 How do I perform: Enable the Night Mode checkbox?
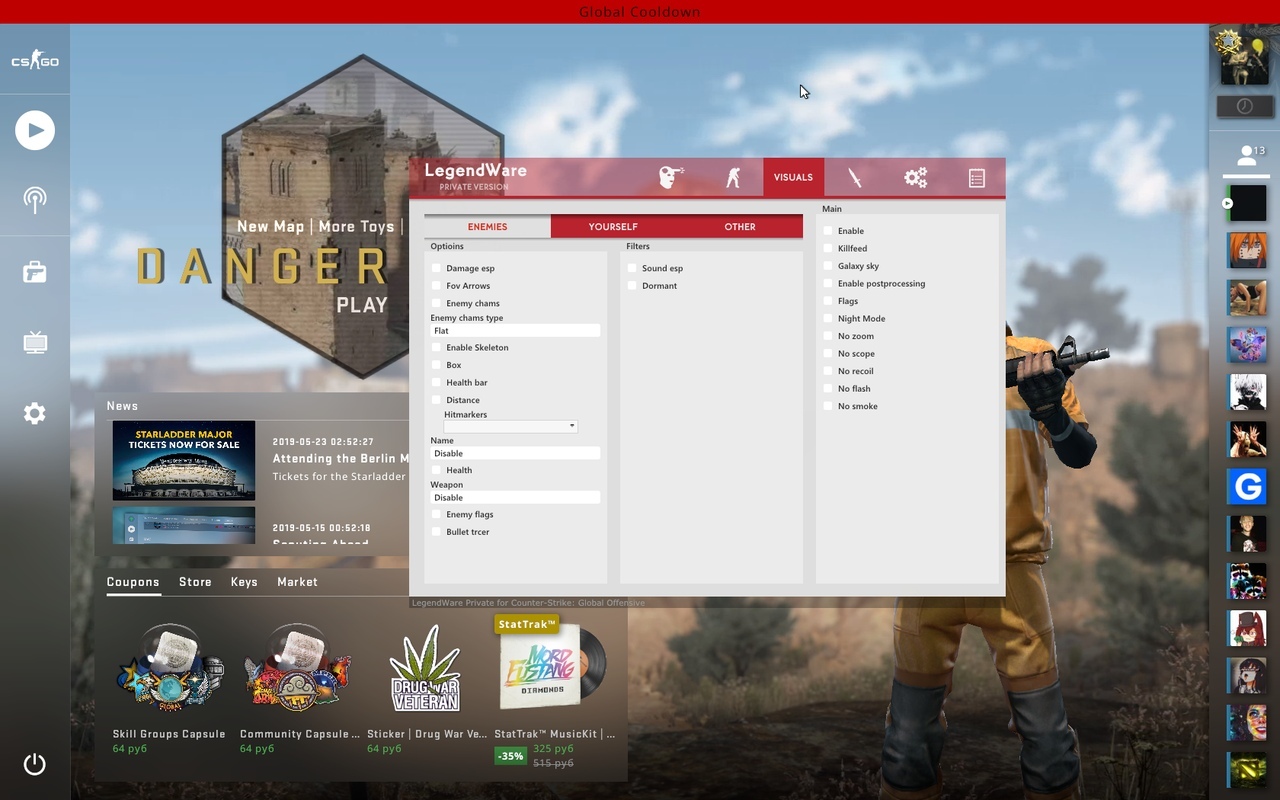[828, 318]
